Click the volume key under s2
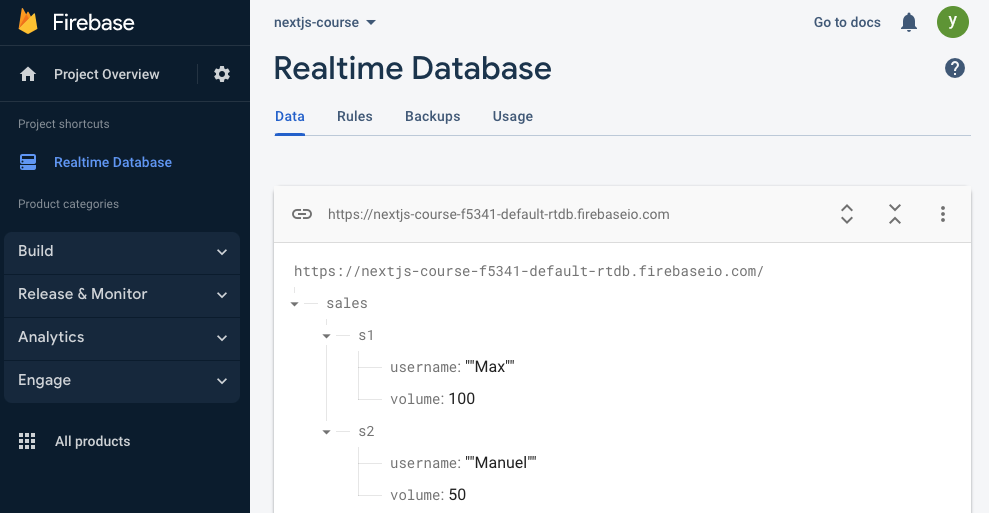 [416, 495]
